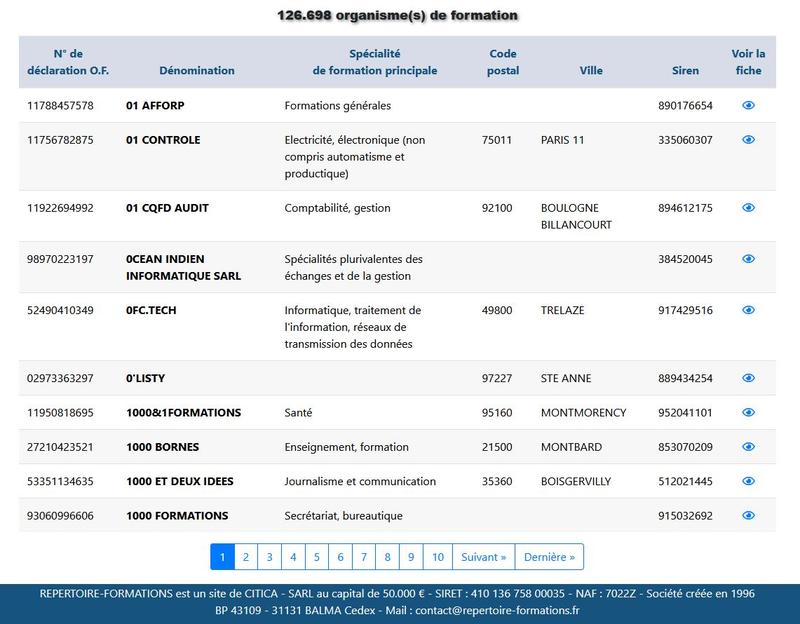This screenshot has height=624, width=800.
Task: Show the 0FC.TECH fiche with eye icon
Action: pos(748,310)
